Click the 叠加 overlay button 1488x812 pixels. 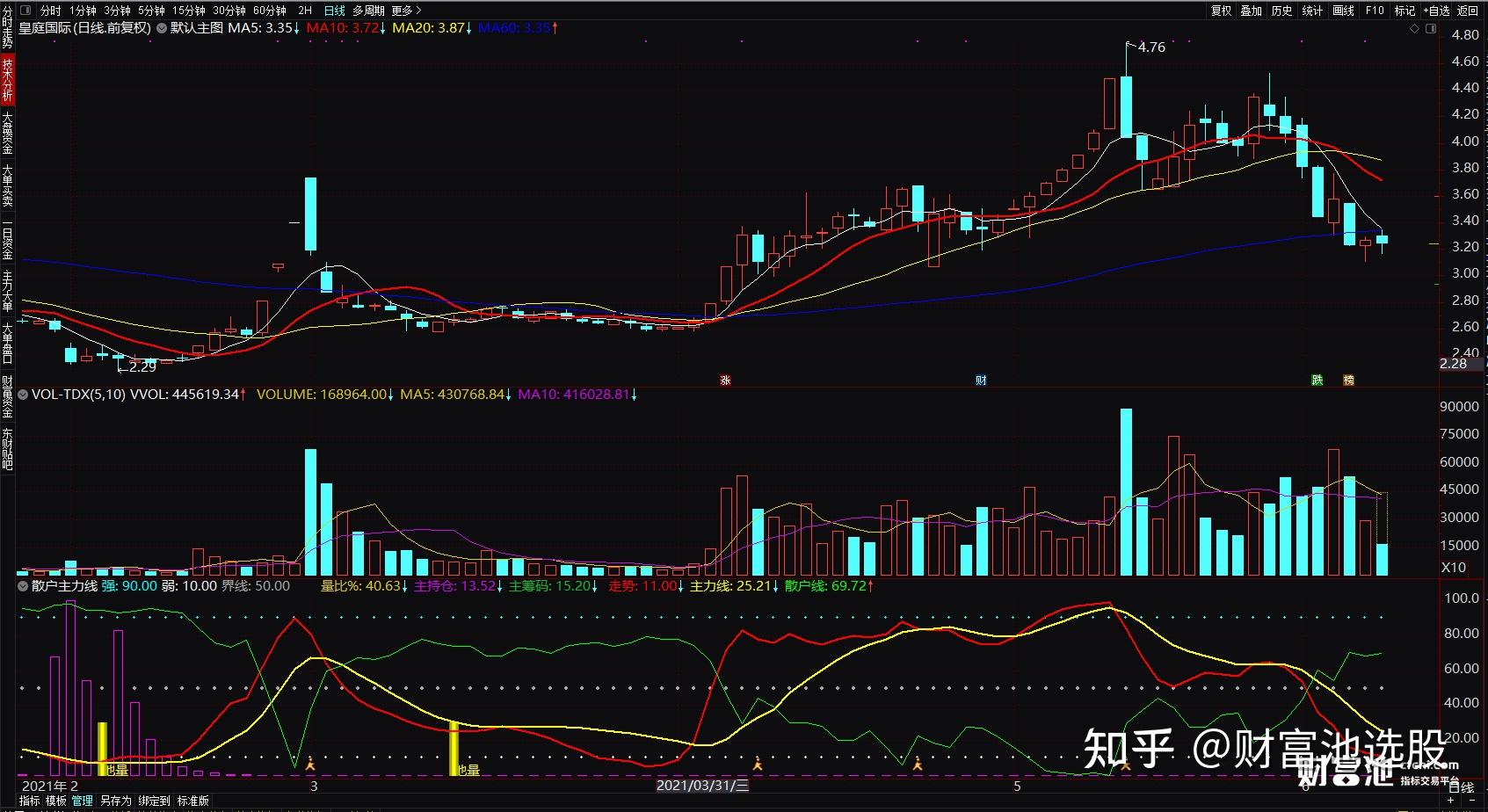pos(1252,11)
